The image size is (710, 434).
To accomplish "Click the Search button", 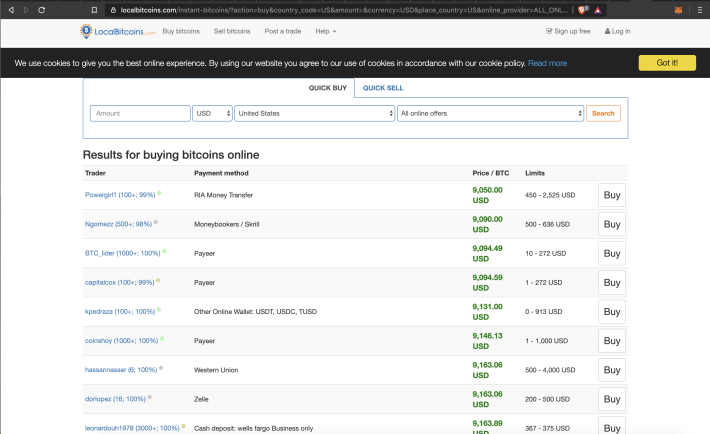I will click(603, 113).
